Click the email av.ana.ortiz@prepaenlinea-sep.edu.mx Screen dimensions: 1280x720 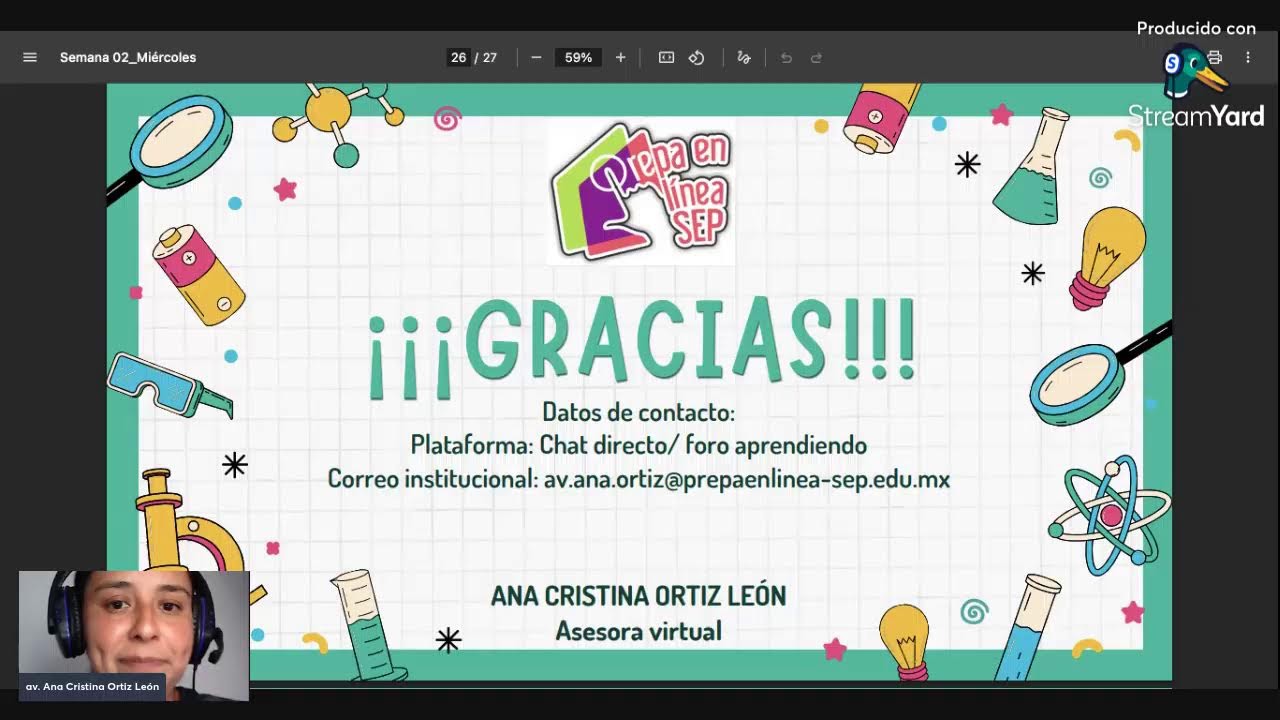tap(746, 479)
